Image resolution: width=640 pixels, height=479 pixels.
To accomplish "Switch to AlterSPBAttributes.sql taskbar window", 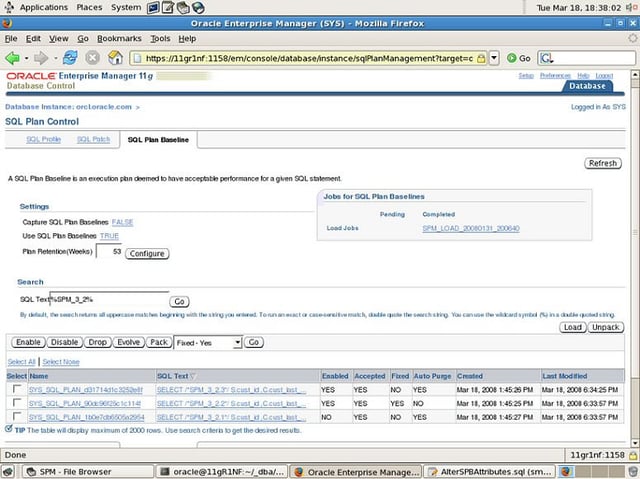I will 490,472.
